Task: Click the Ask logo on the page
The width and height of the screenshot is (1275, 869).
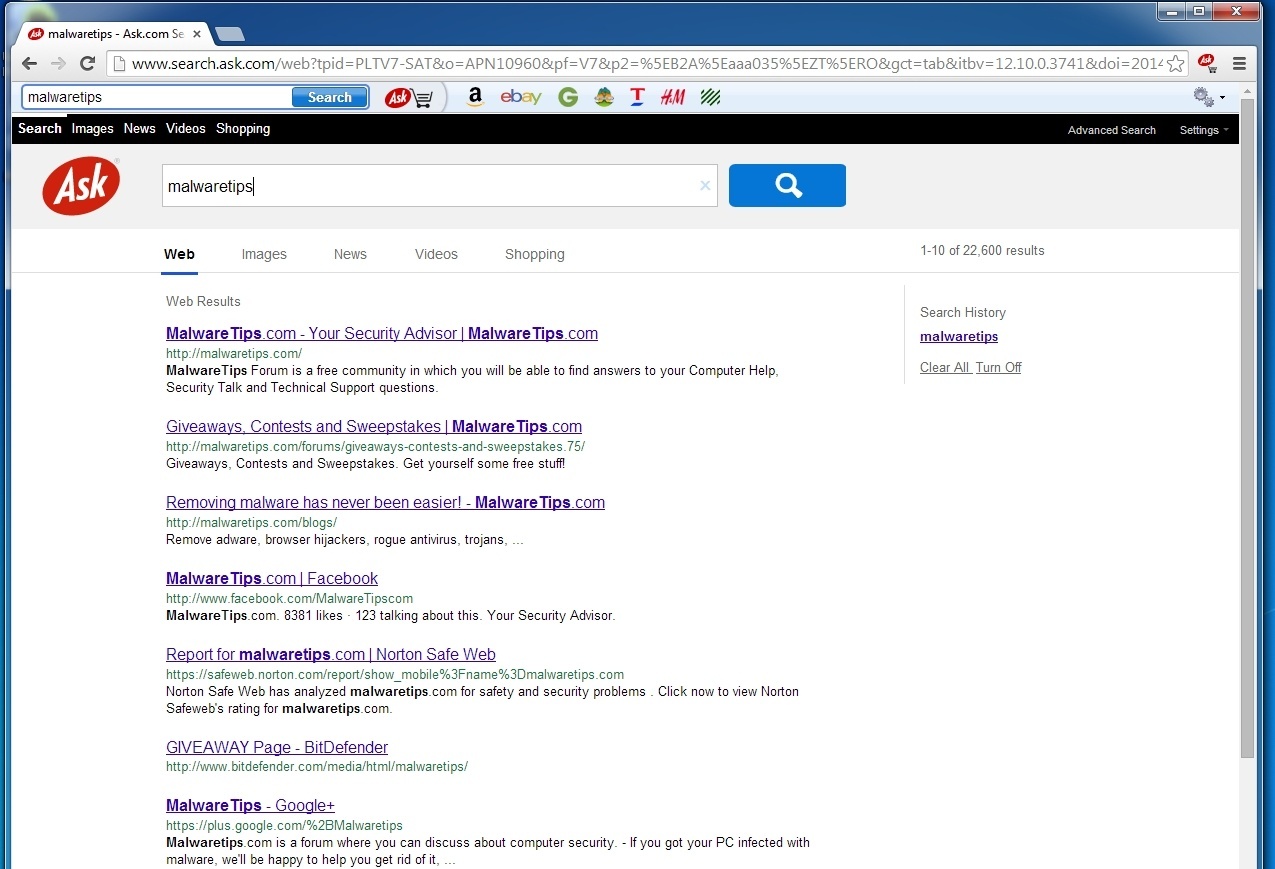Action: (x=81, y=186)
